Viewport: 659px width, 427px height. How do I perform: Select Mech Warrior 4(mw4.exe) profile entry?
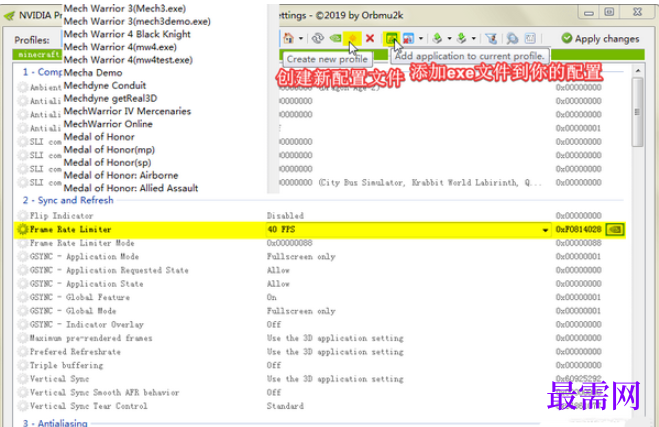[120, 47]
